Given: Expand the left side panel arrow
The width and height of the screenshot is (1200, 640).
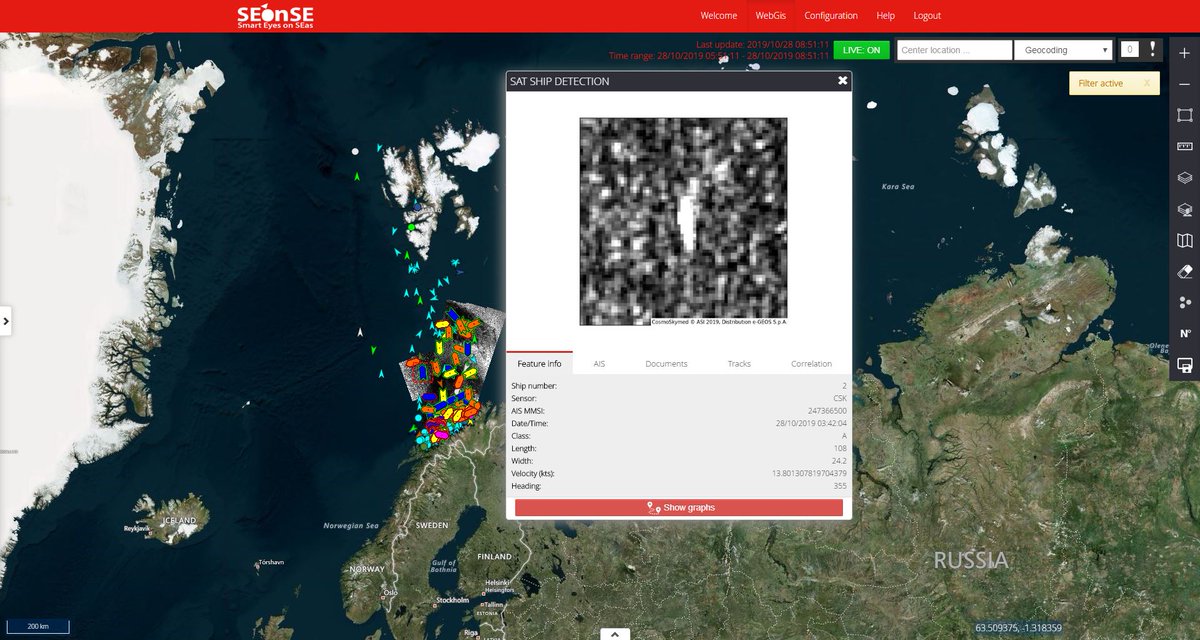Looking at the screenshot, I should point(6,321).
